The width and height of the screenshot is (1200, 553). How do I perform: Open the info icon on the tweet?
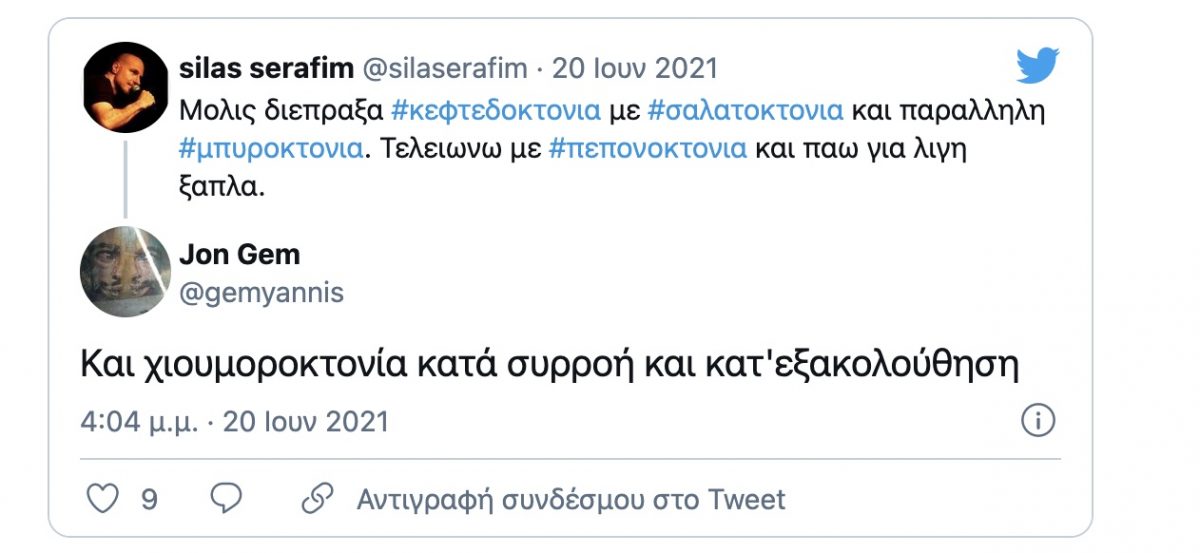coord(1038,421)
